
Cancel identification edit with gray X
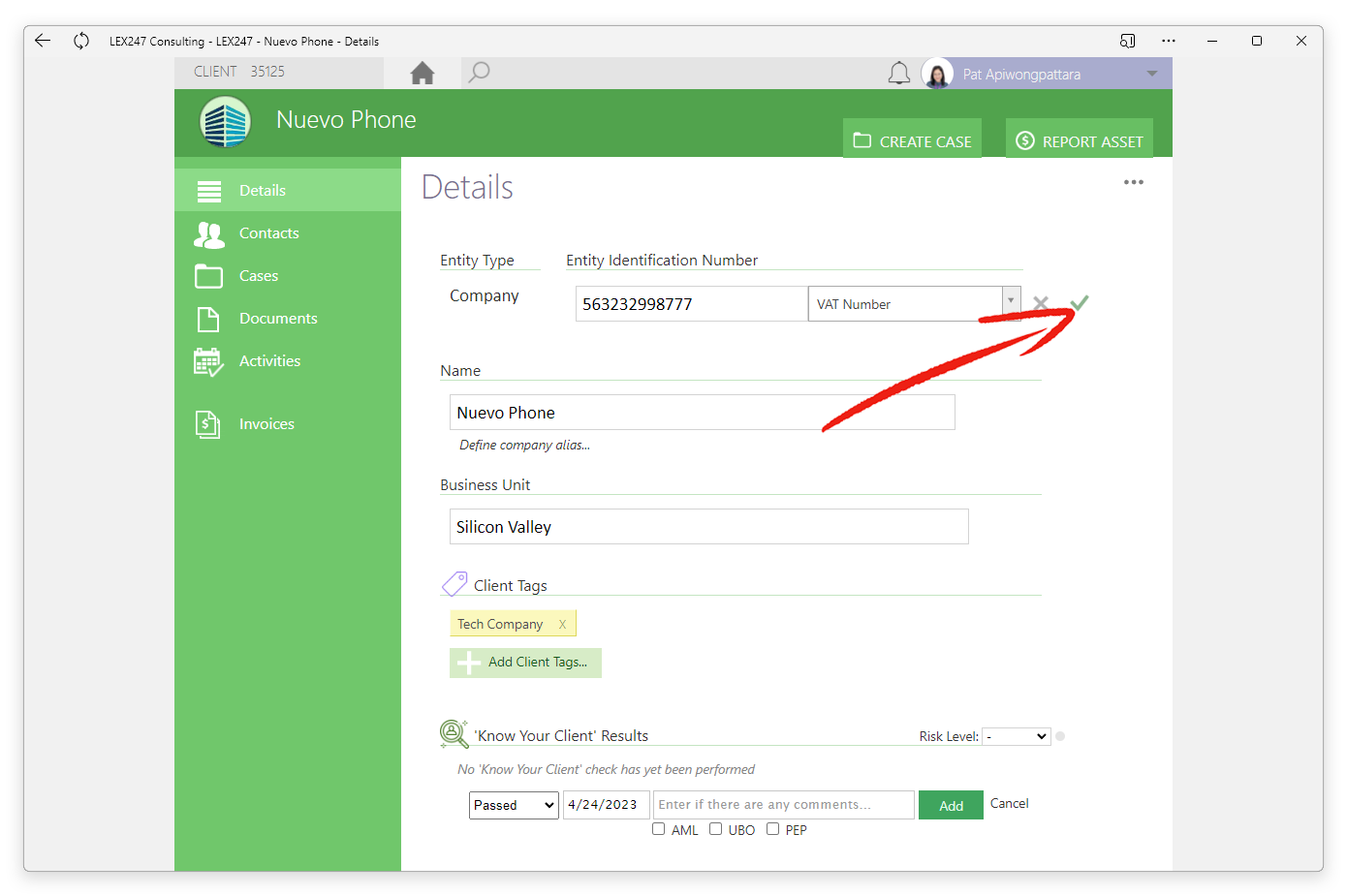1041,303
